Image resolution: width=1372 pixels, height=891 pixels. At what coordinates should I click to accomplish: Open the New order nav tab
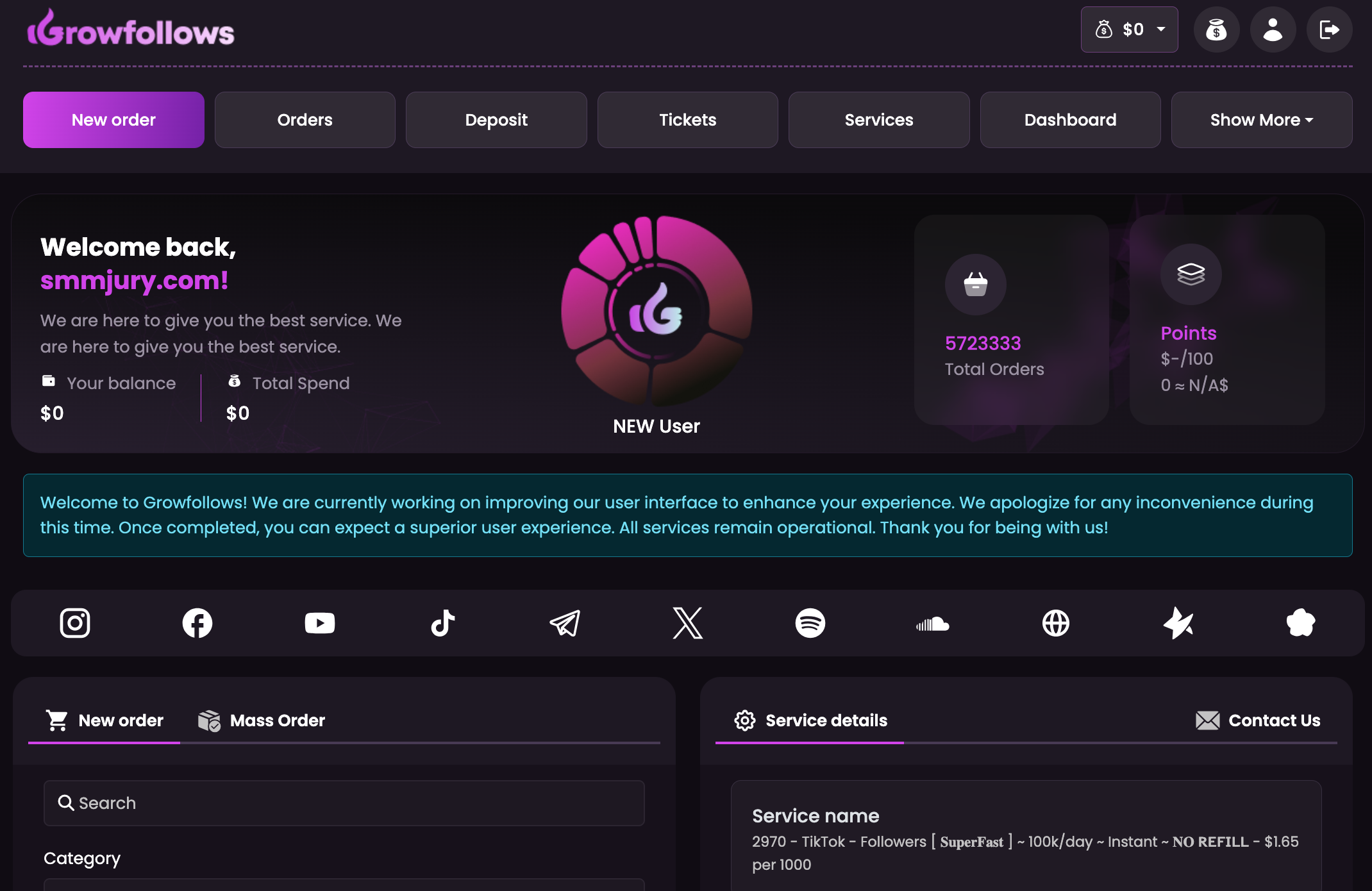point(113,120)
